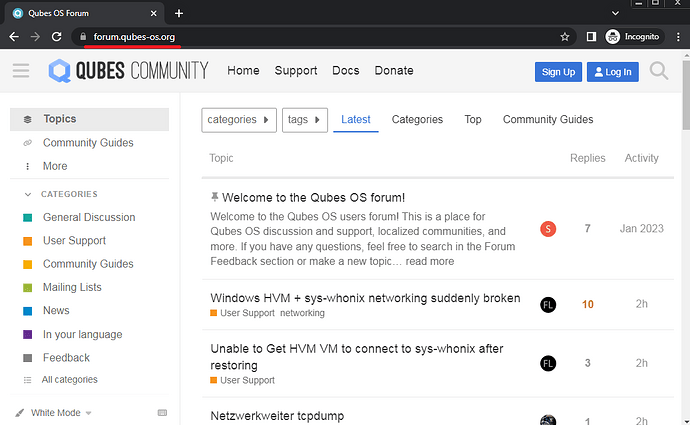The height and width of the screenshot is (425, 690).
Task: Open the Netzwerkweiter tcpdump topic
Action: (x=277, y=416)
